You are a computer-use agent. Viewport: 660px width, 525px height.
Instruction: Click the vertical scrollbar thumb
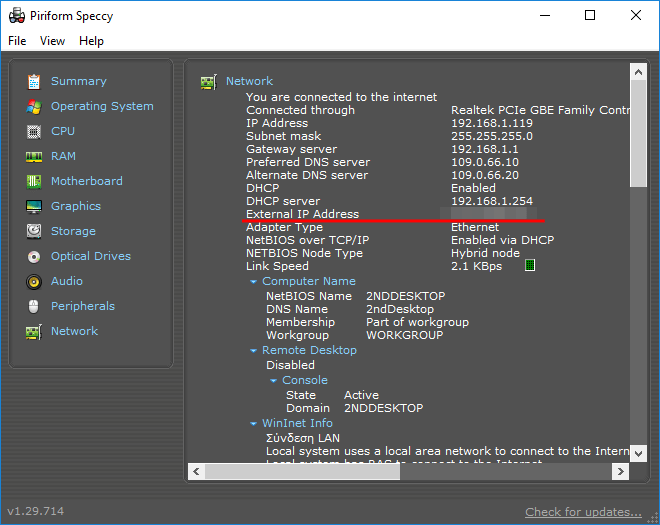pyautogui.click(x=638, y=134)
